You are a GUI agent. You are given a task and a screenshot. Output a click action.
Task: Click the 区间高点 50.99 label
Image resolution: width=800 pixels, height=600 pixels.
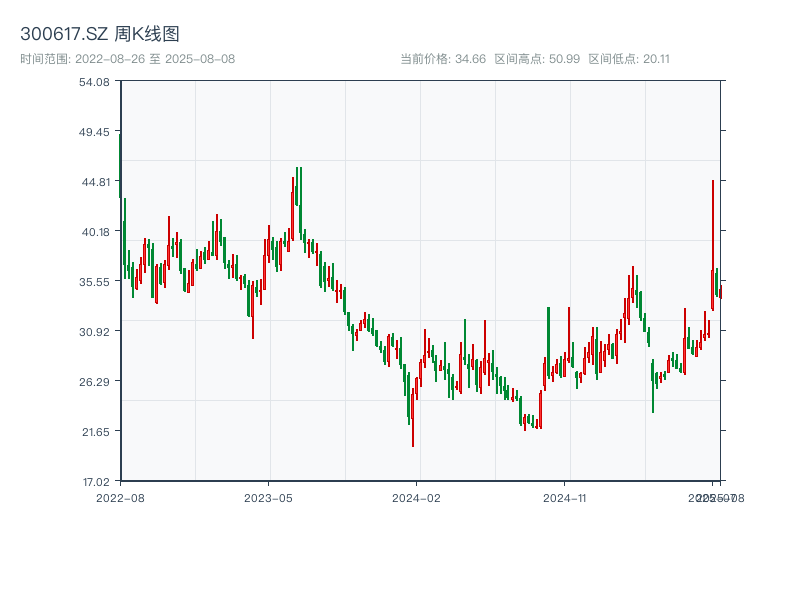click(537, 59)
